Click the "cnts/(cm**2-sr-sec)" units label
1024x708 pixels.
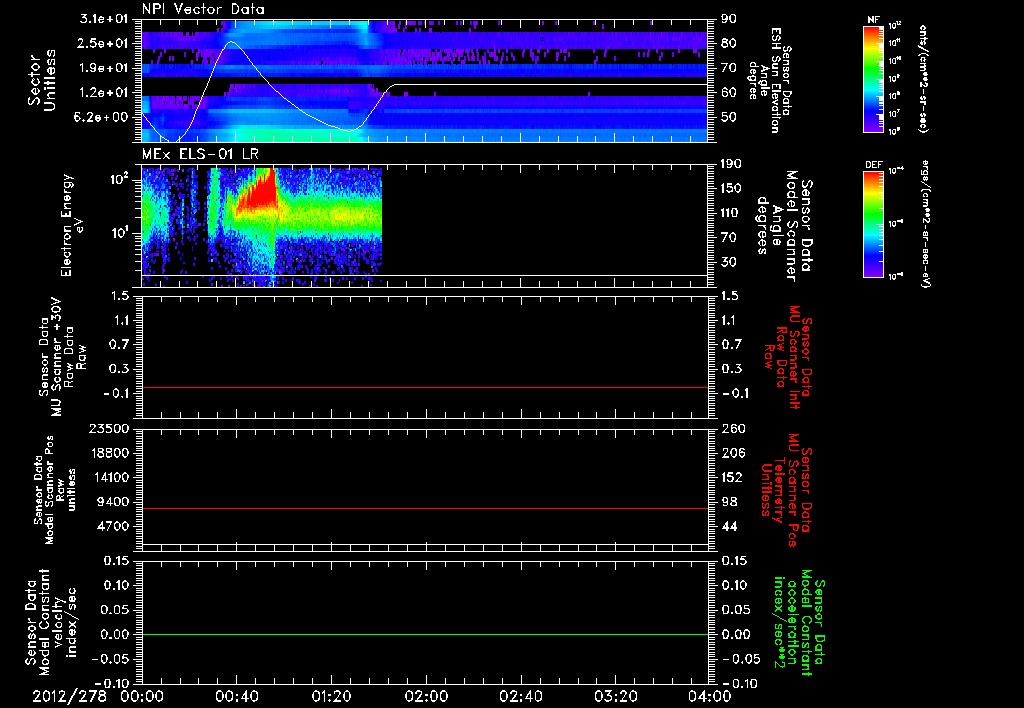[924, 78]
